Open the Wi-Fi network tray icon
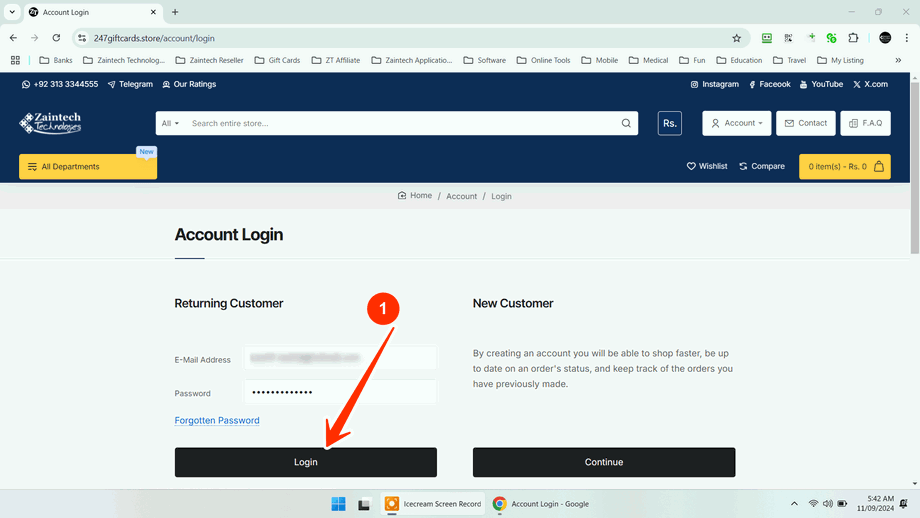Viewport: 920px width, 518px height. coord(813,504)
